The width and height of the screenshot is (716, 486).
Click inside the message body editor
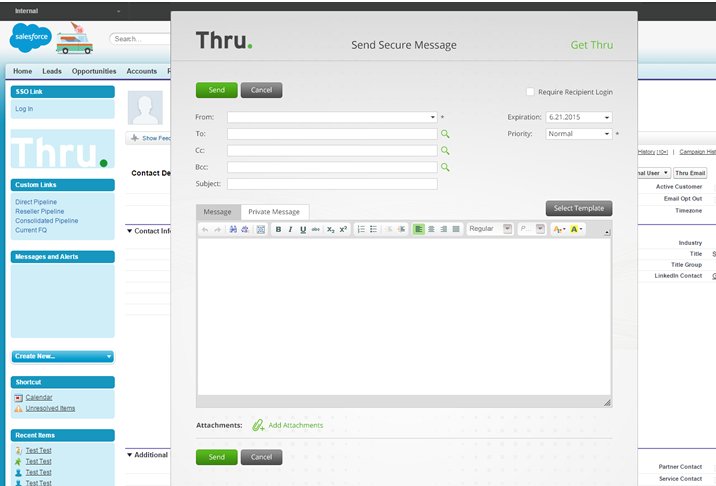click(x=404, y=317)
